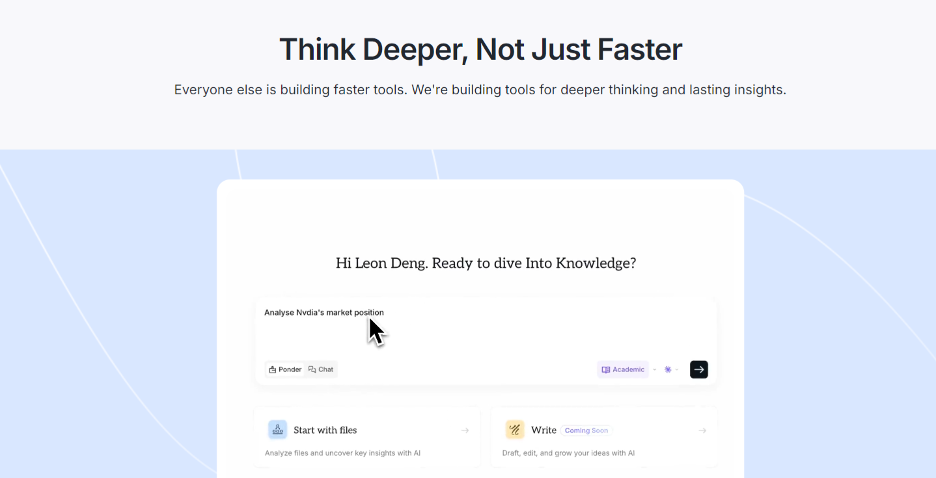Screen dimensions: 936x478
Task: Click 'Analyze files and uncover key insights' text
Action: pyautogui.click(x=343, y=453)
